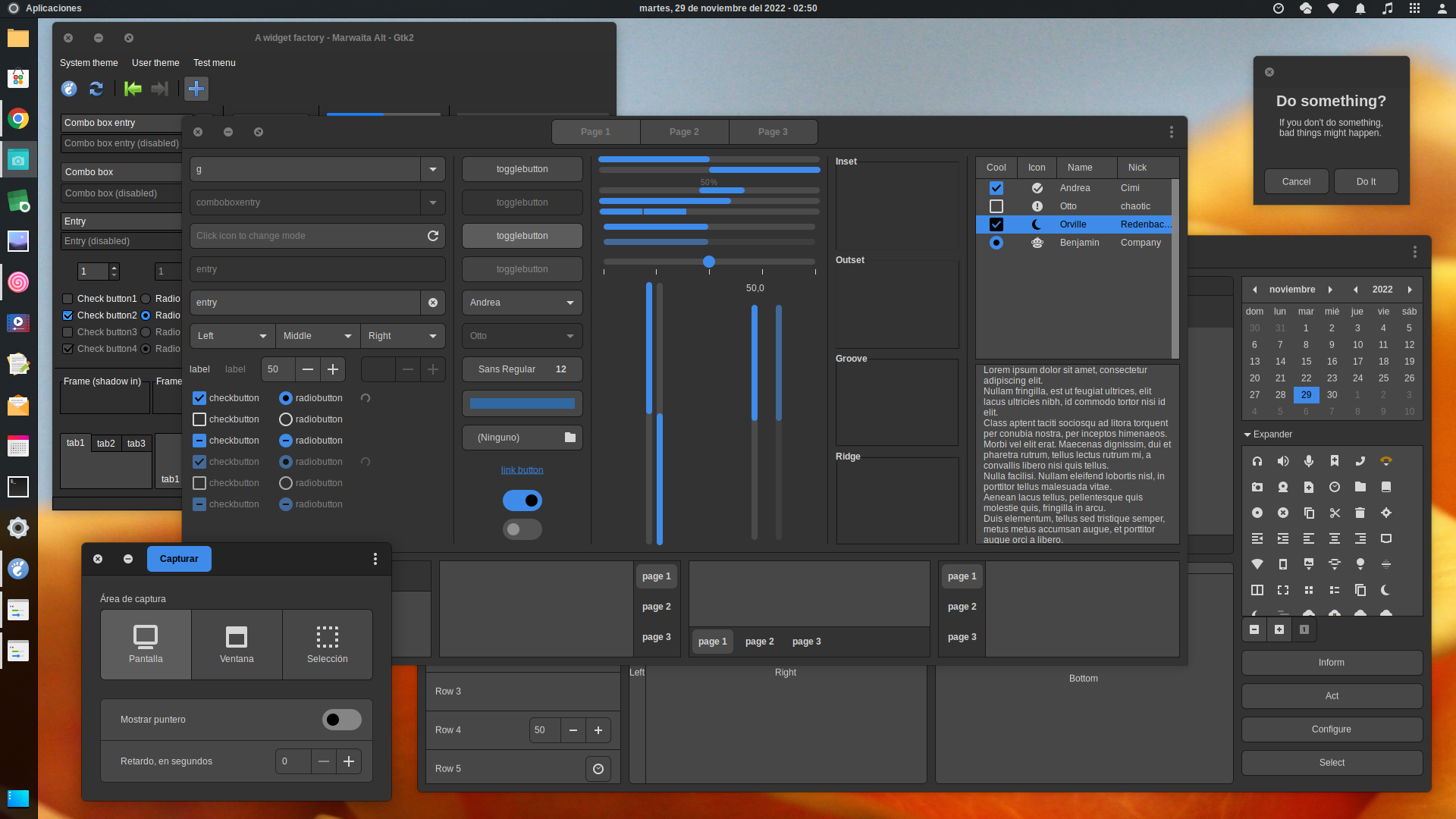Switch to the Page 2 tab
The height and width of the screenshot is (819, 1456).
pyautogui.click(x=684, y=132)
